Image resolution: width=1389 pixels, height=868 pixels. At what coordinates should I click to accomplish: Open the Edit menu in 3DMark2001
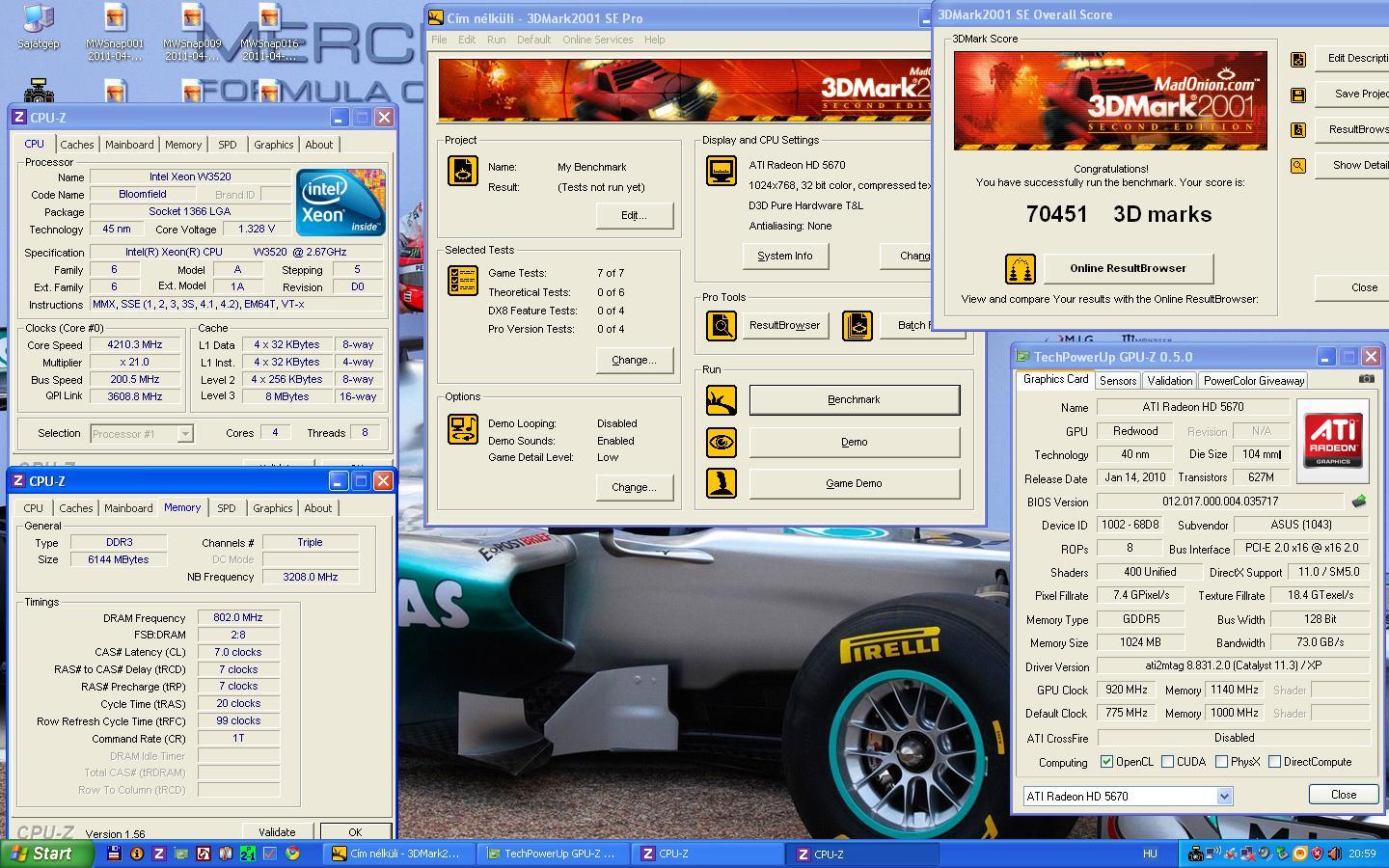tap(467, 40)
